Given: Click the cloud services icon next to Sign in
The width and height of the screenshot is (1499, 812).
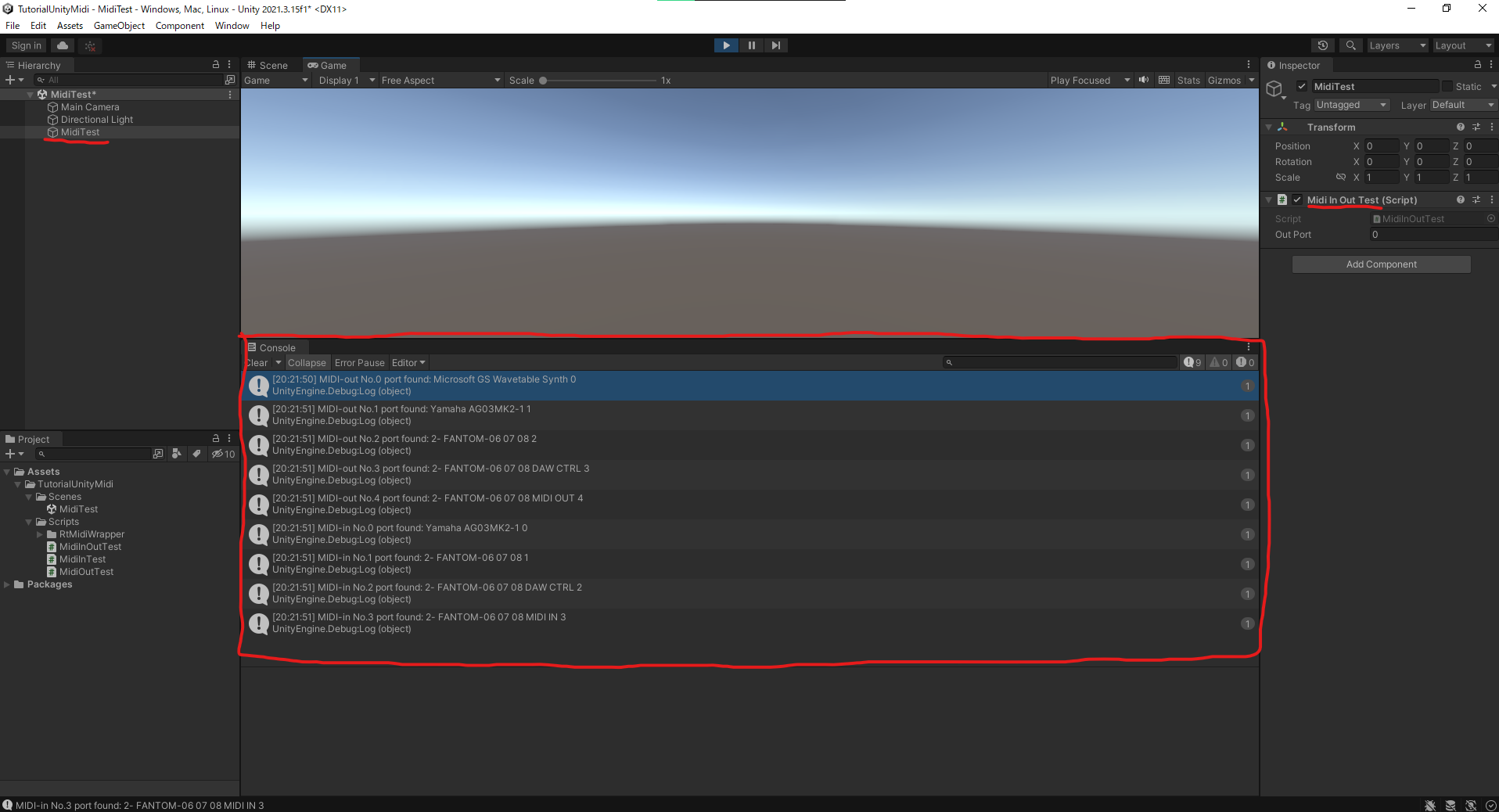Looking at the screenshot, I should click(x=62, y=45).
